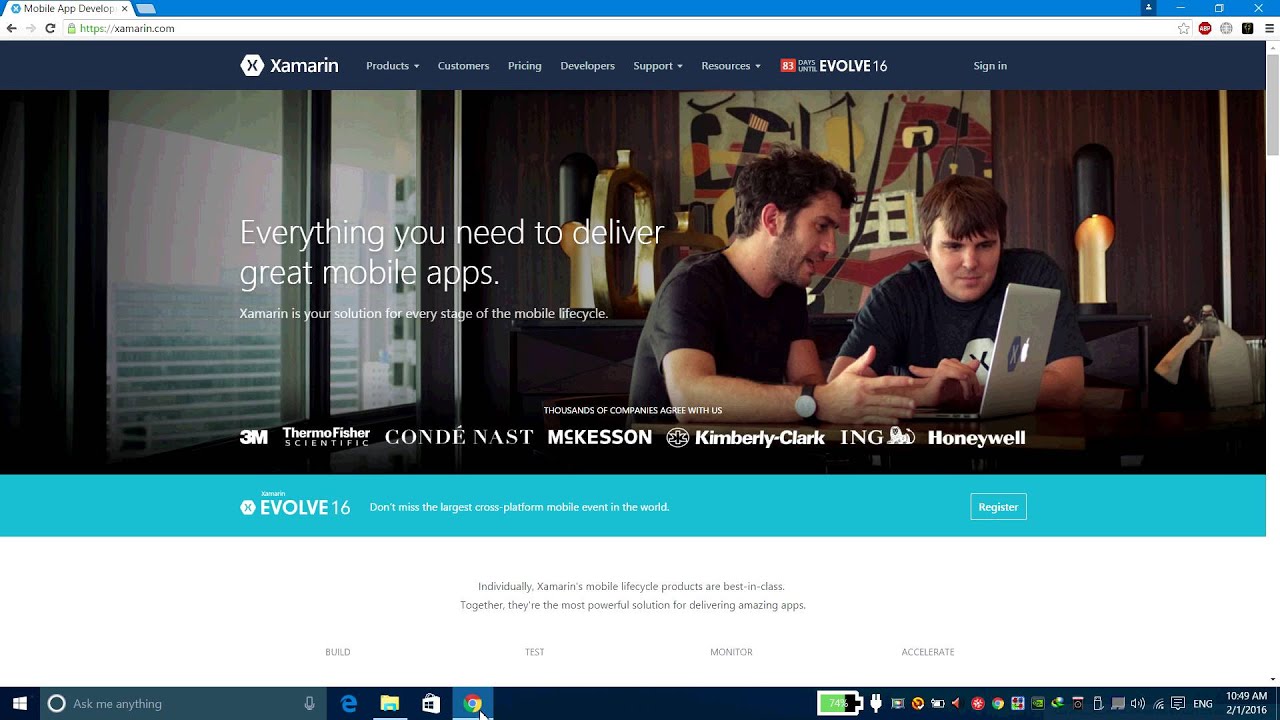Click the black F extension icon
Screen dimensions: 1280x720
click(1247, 28)
